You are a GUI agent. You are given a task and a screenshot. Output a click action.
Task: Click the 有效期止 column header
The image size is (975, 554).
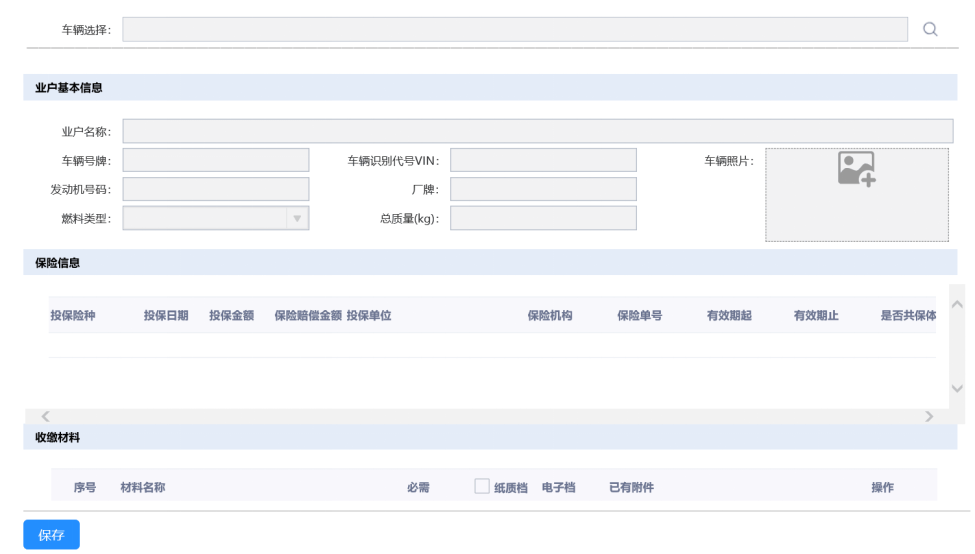point(816,316)
